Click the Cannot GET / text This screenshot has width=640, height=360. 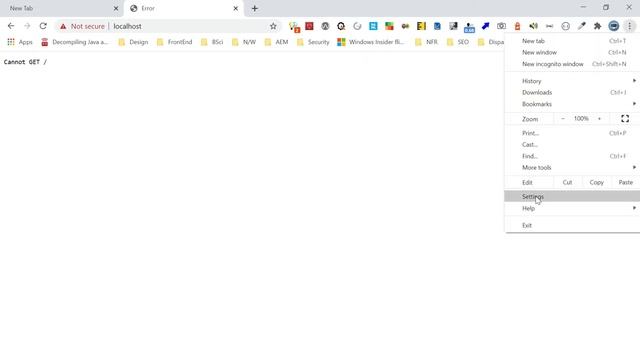(25, 62)
